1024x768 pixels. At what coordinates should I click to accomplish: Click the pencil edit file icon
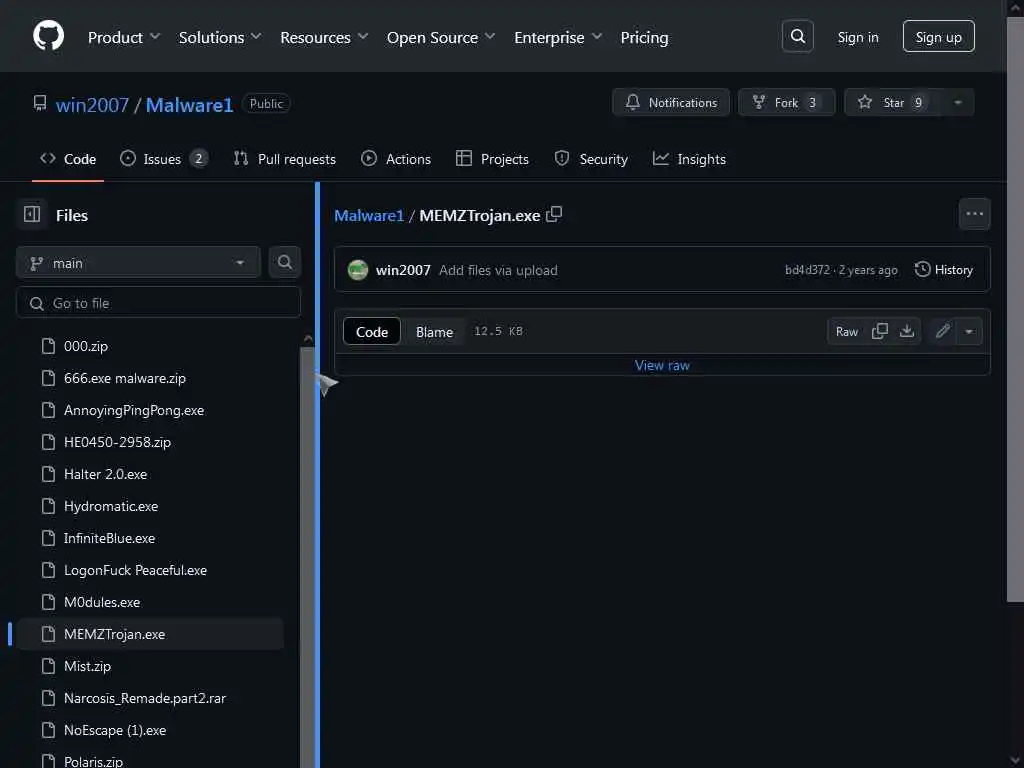pos(942,331)
